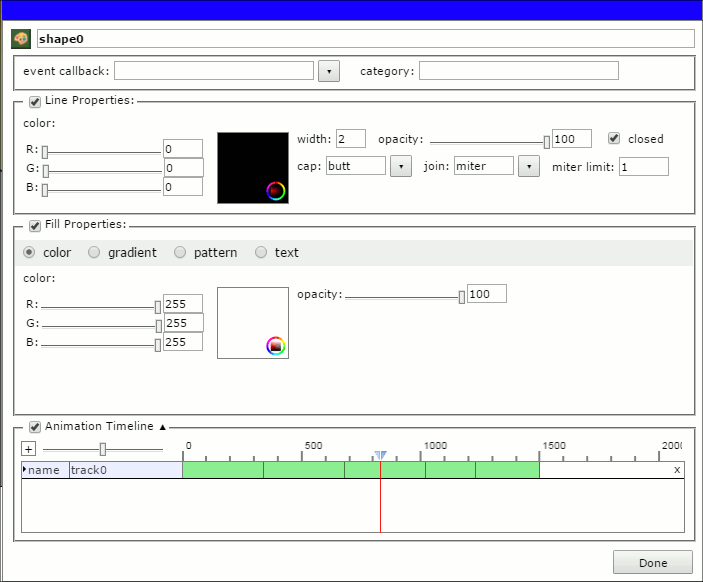Open the join style dropdown arrow
The width and height of the screenshot is (703, 582).
pyautogui.click(x=529, y=166)
